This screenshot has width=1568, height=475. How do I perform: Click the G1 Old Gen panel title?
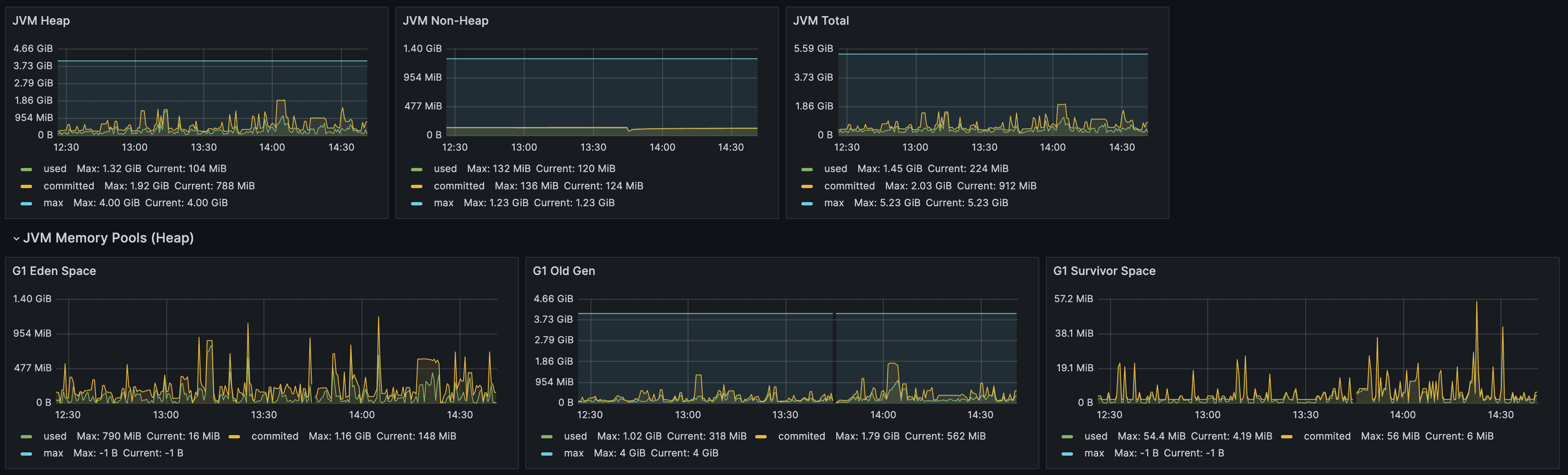tap(564, 271)
